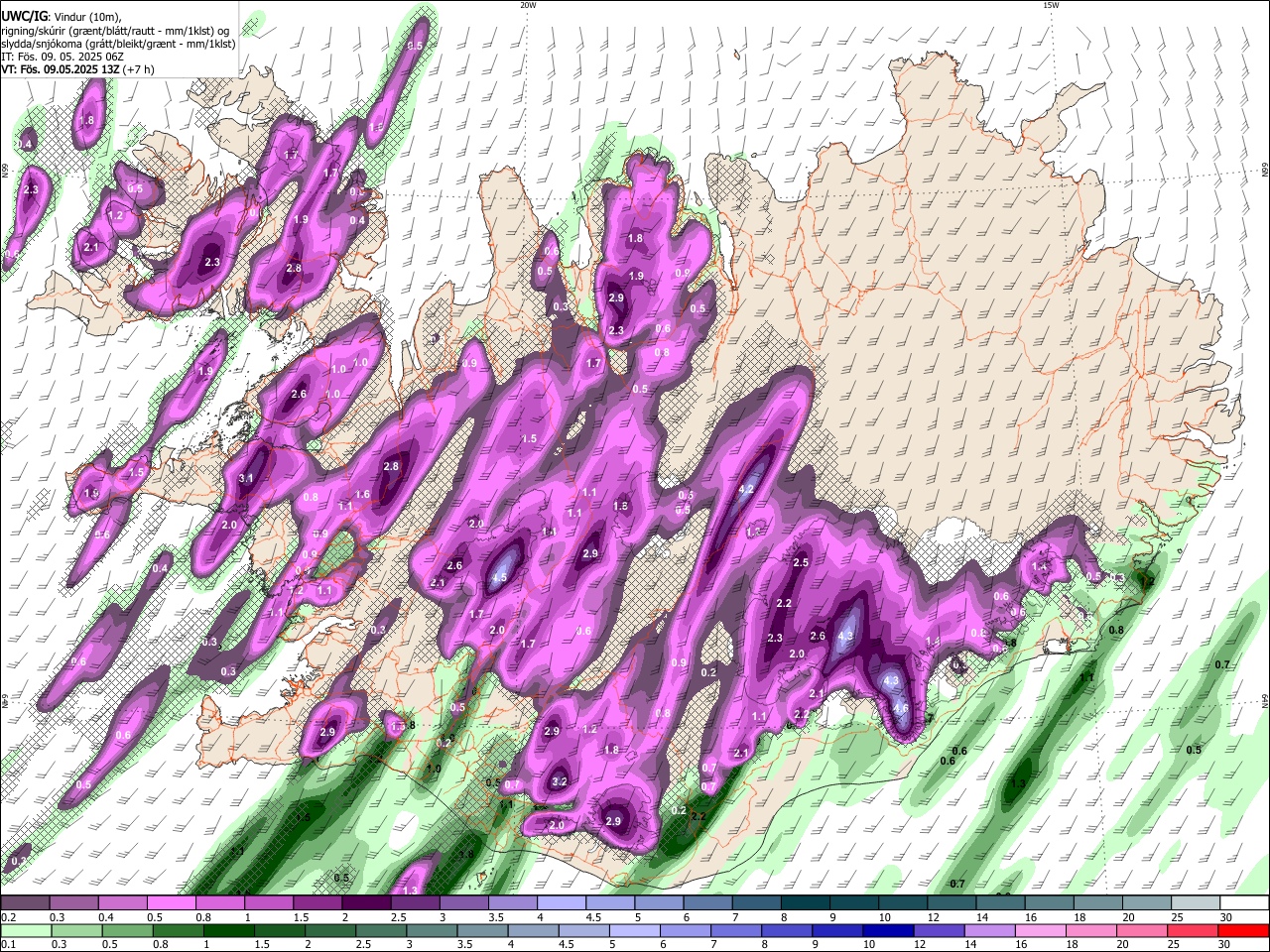This screenshot has height=952, width=1270.
Task: Click the '3.1' snowfall value on the map
Action: coord(247,478)
